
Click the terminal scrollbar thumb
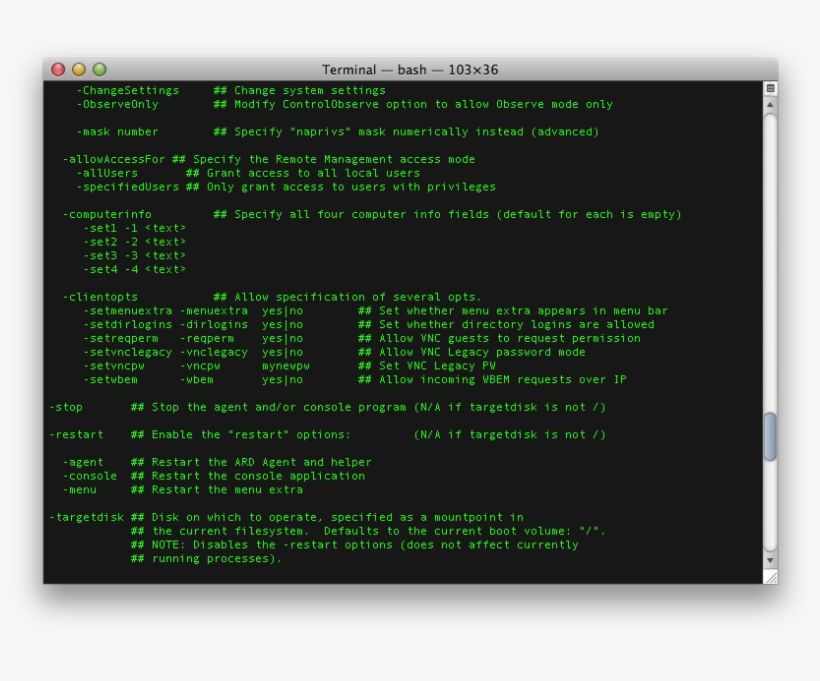click(x=770, y=437)
